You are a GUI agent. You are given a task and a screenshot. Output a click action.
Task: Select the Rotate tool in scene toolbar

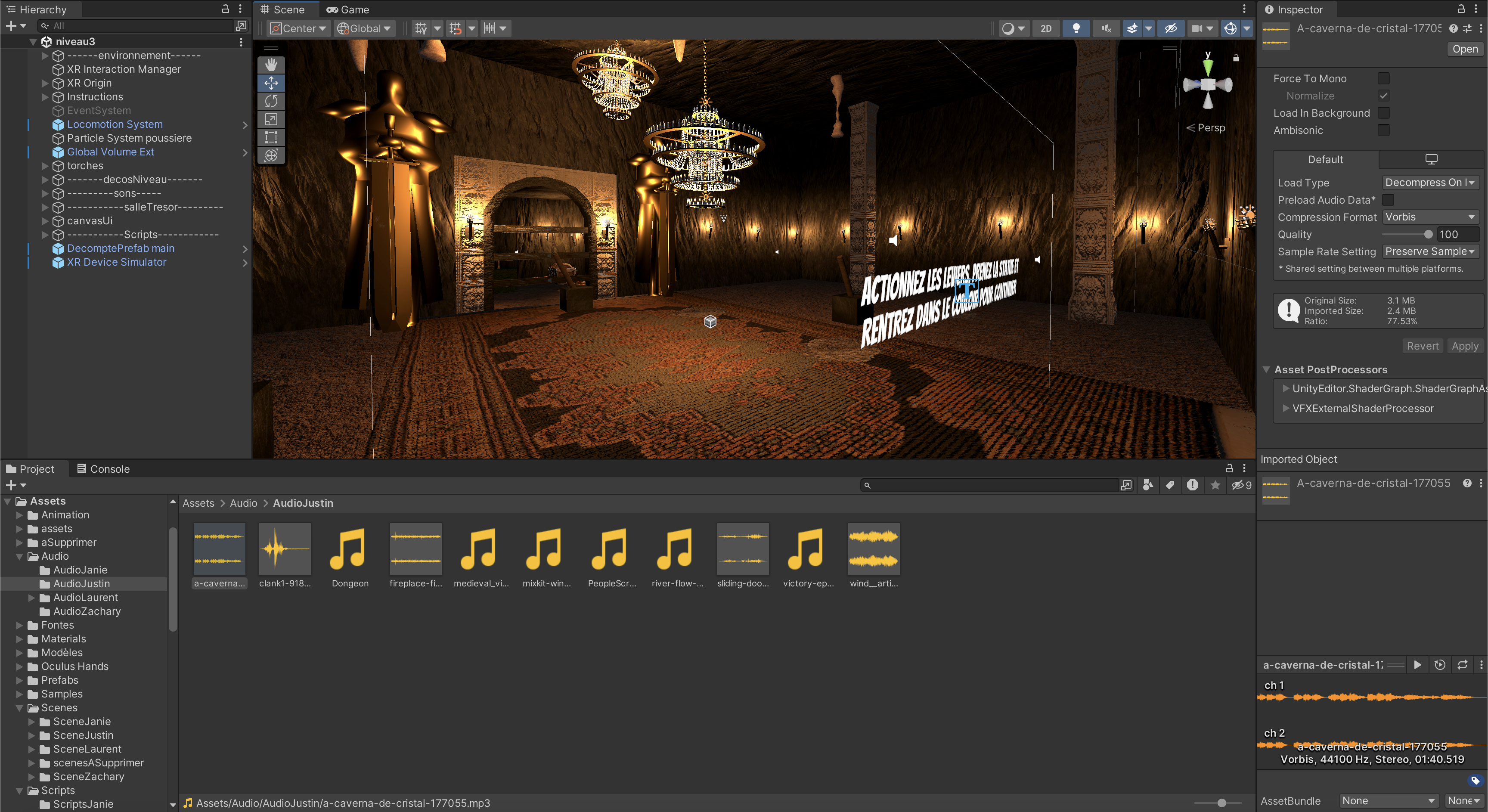271,101
